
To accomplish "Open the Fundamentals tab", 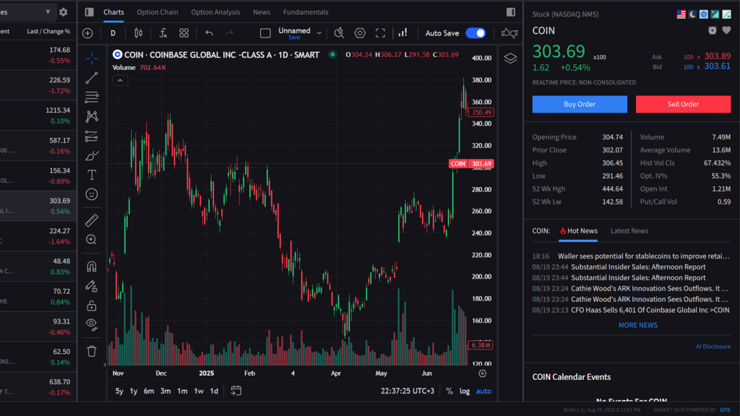I will [x=305, y=12].
